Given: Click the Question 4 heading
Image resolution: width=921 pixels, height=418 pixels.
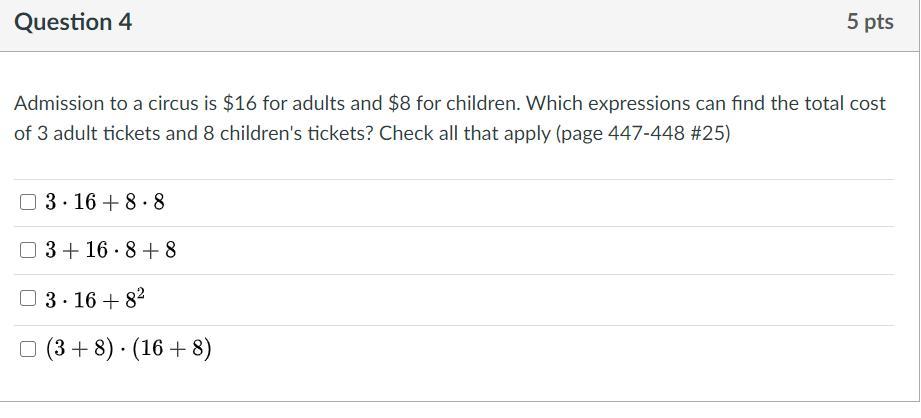Looking at the screenshot, I should point(73,22).
